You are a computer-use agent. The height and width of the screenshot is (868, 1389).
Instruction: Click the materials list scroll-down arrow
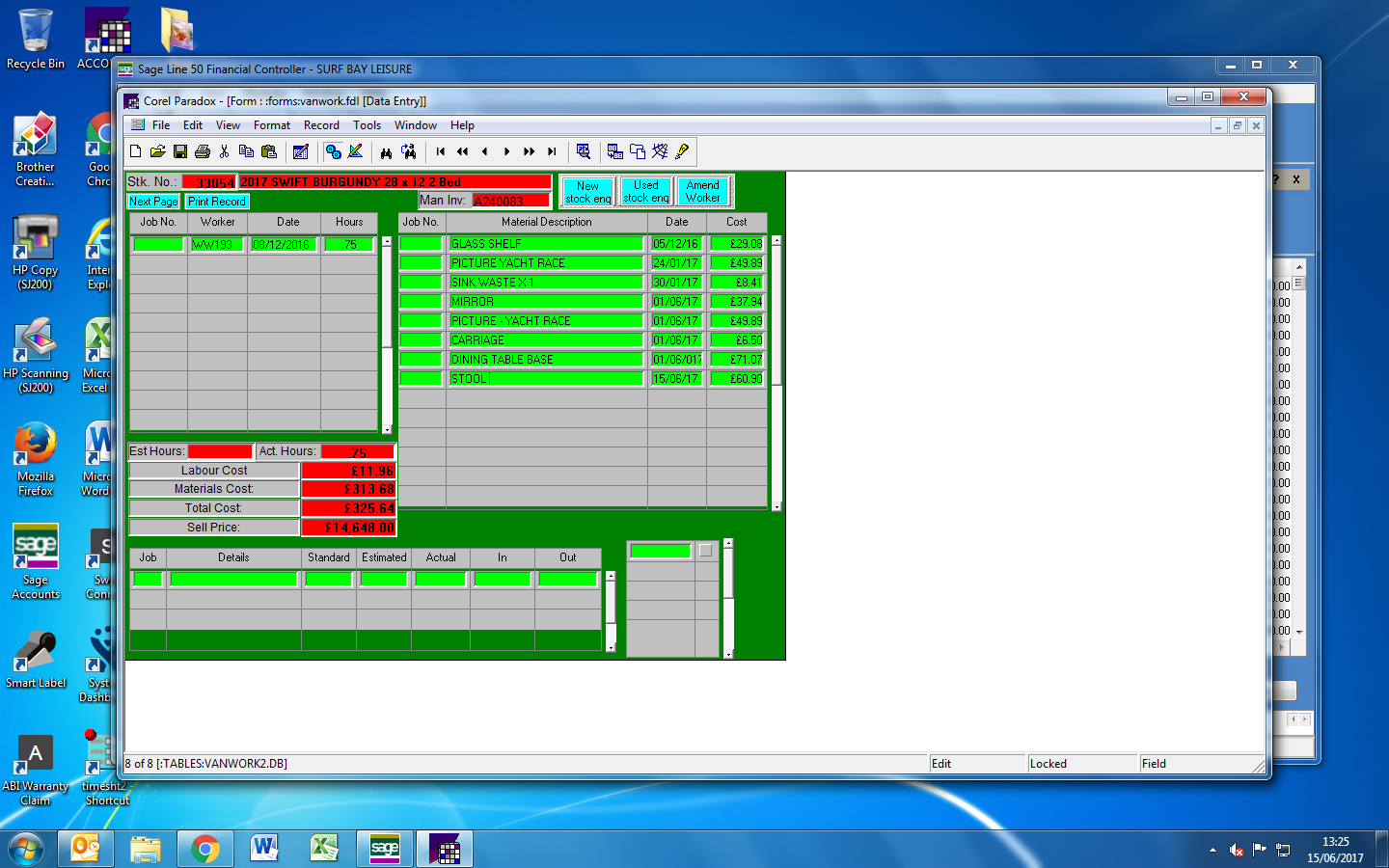click(776, 505)
